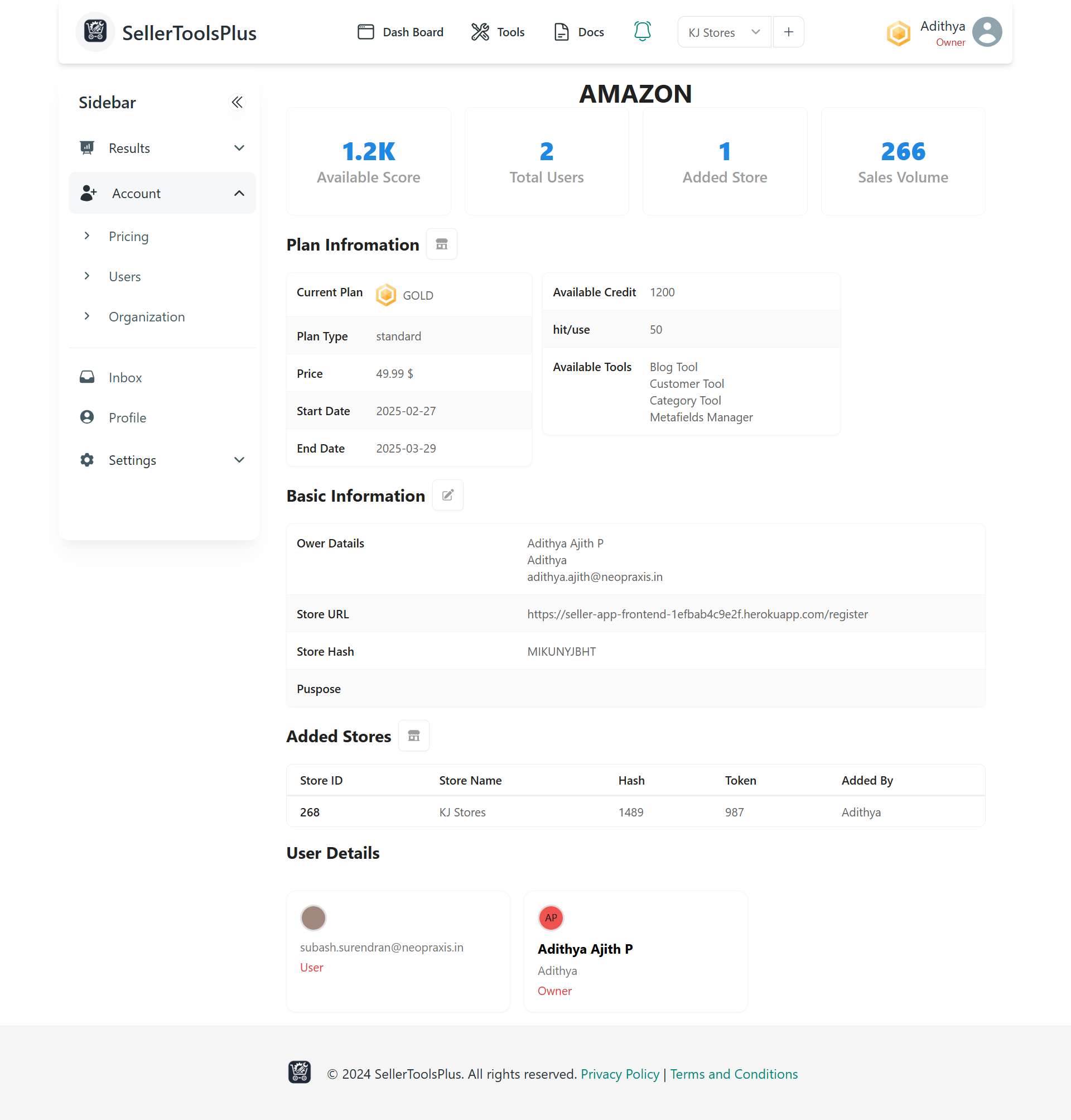
Task: Click the gold plan badge icon in header
Action: coord(898,33)
